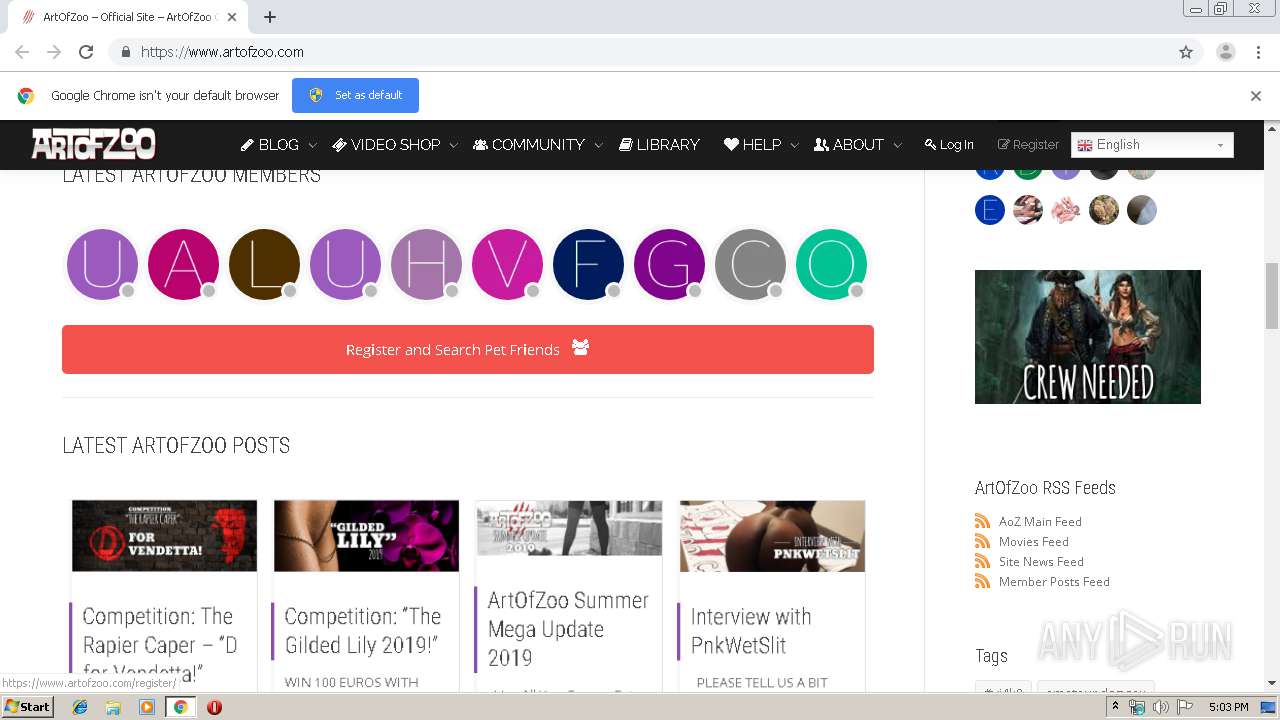The height and width of the screenshot is (720, 1280).
Task: Click RSS icon beside Member Posts Feed
Action: (982, 581)
